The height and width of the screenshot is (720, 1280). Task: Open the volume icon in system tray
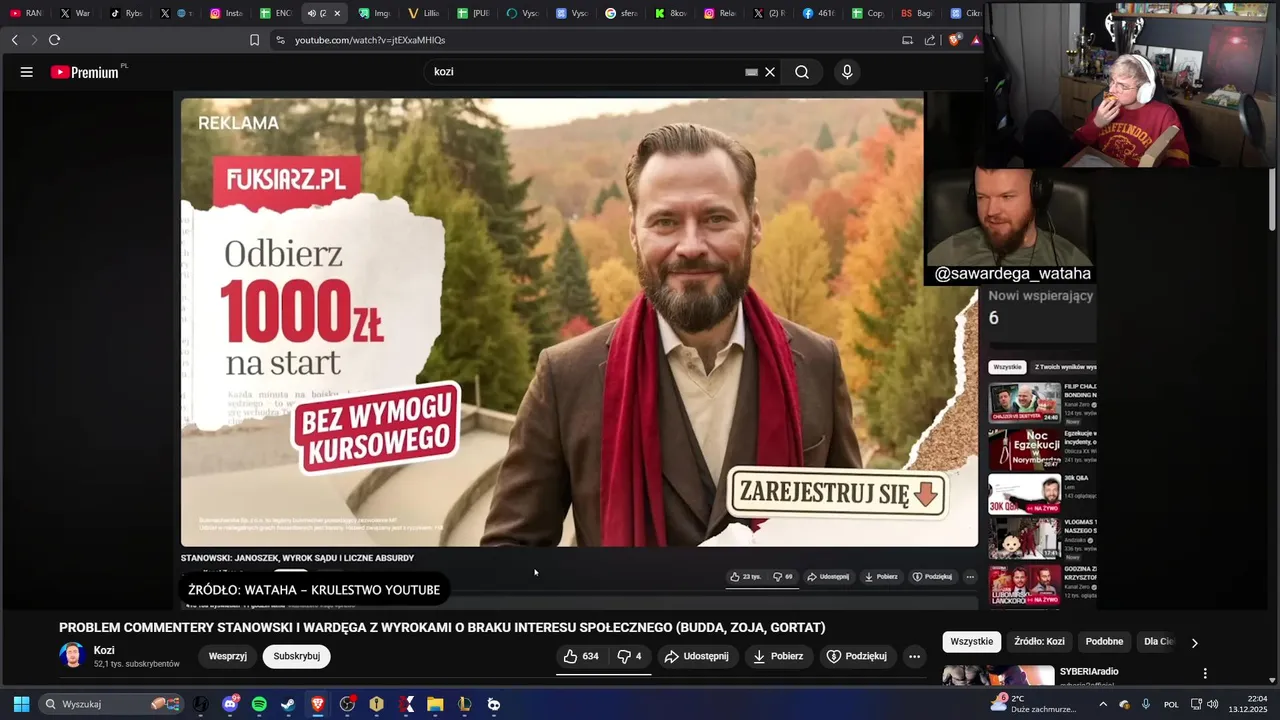(1212, 704)
